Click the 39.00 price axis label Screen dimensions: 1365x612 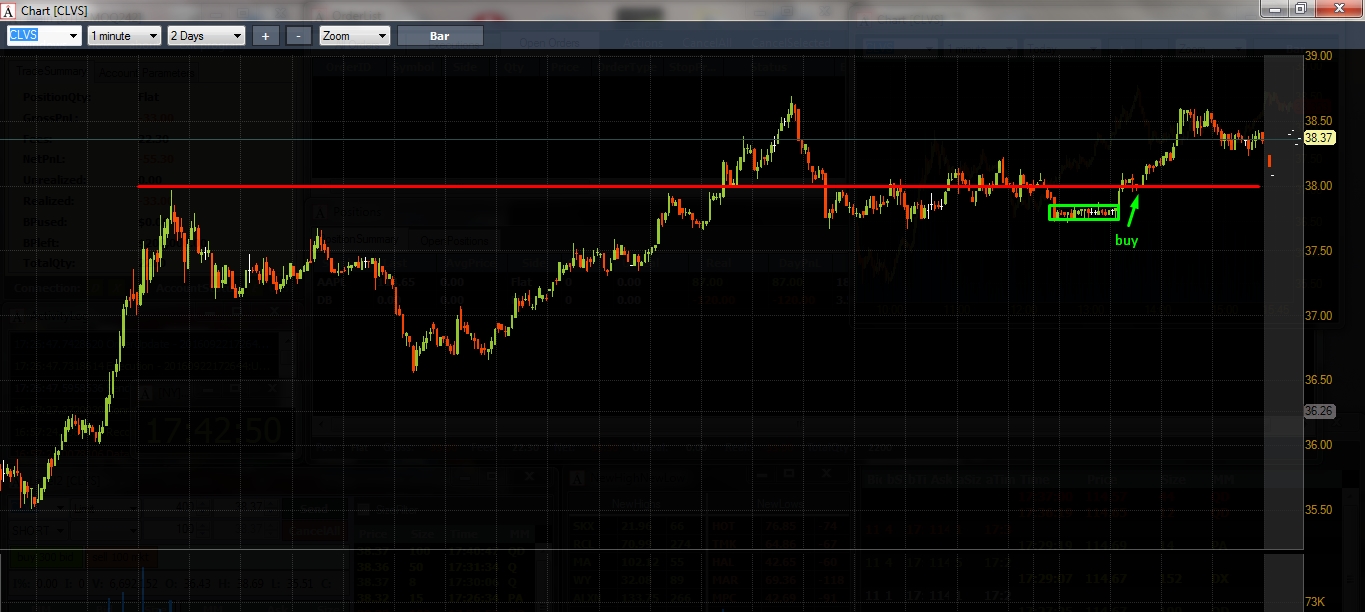[1319, 56]
